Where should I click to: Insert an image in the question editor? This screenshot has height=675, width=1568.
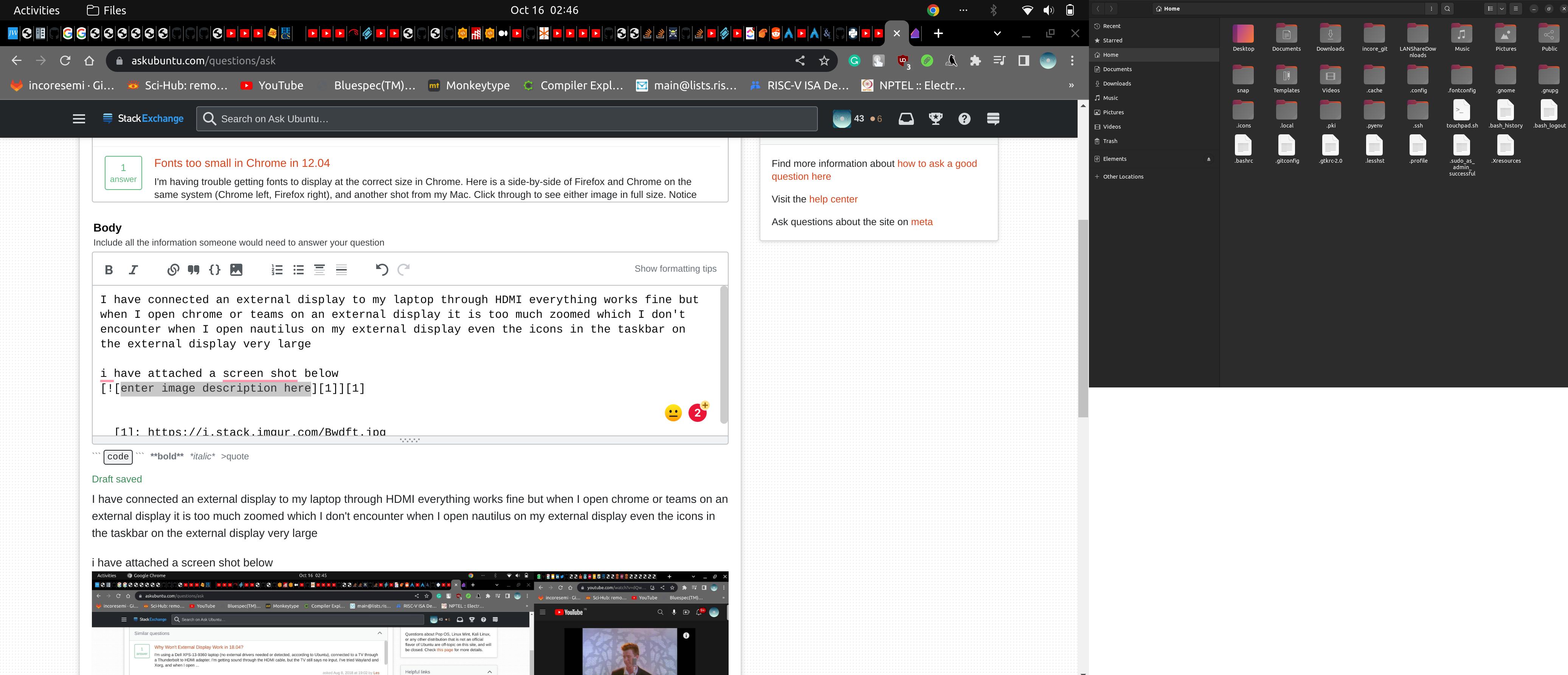[x=237, y=270]
